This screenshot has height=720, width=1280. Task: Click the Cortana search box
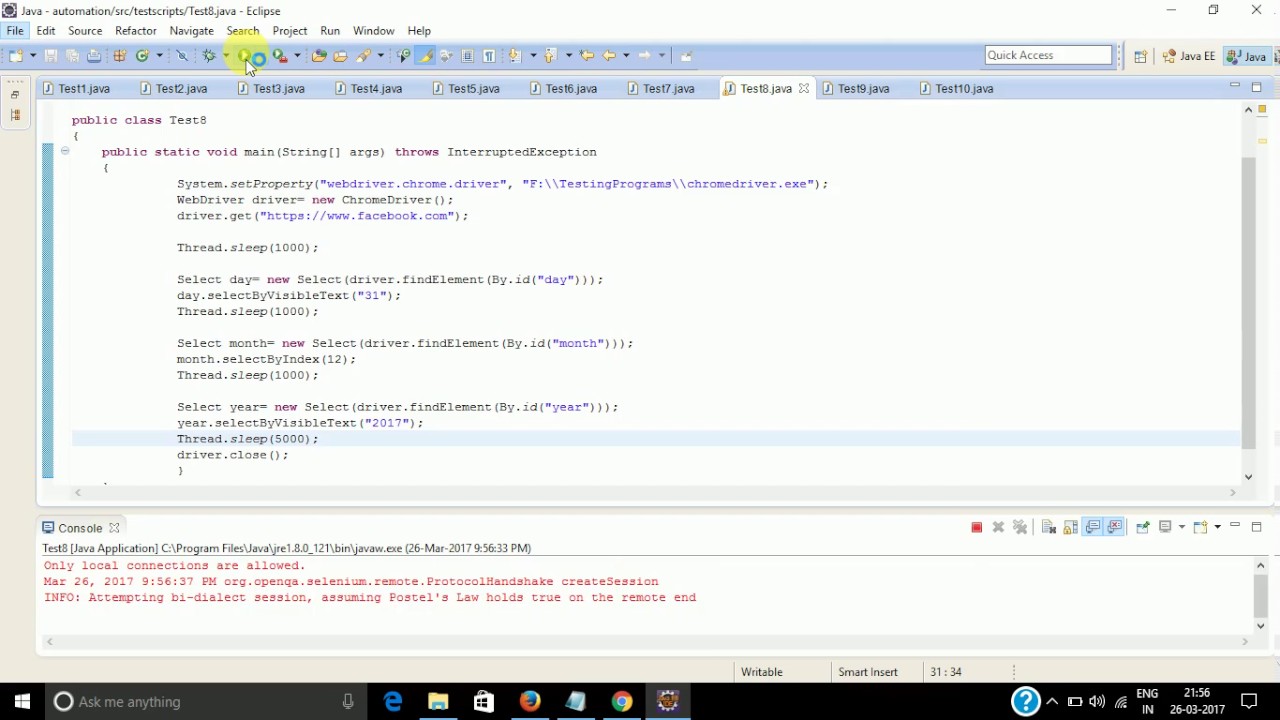point(205,702)
